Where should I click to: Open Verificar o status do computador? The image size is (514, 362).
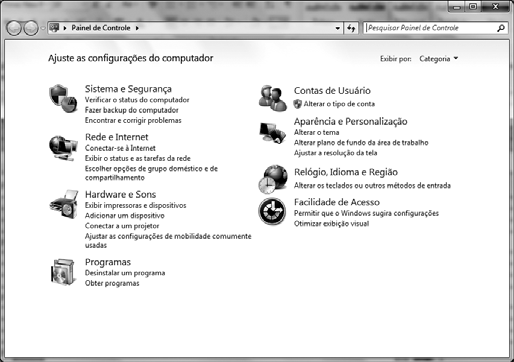[137, 100]
